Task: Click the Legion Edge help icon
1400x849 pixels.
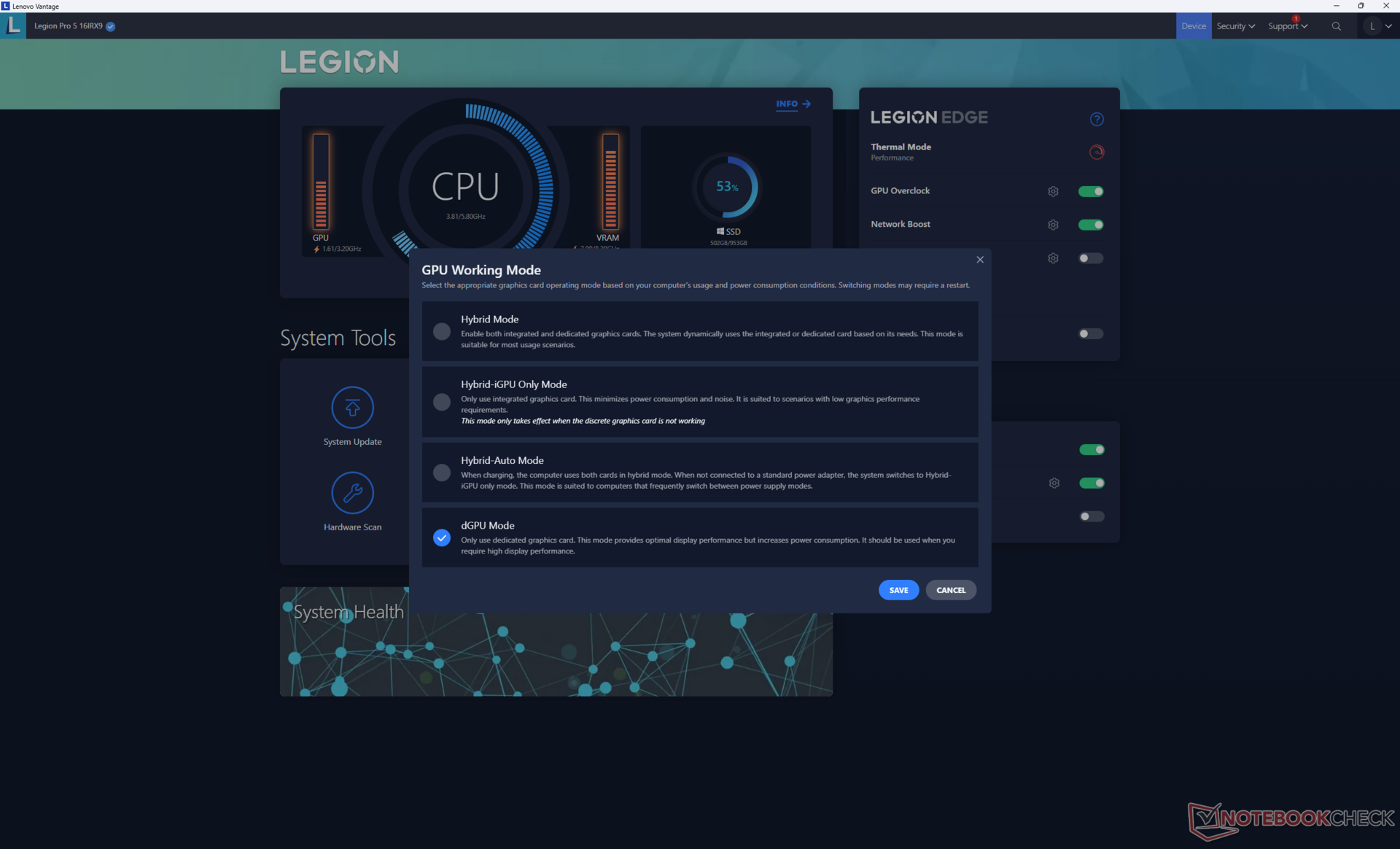Action: coord(1096,119)
